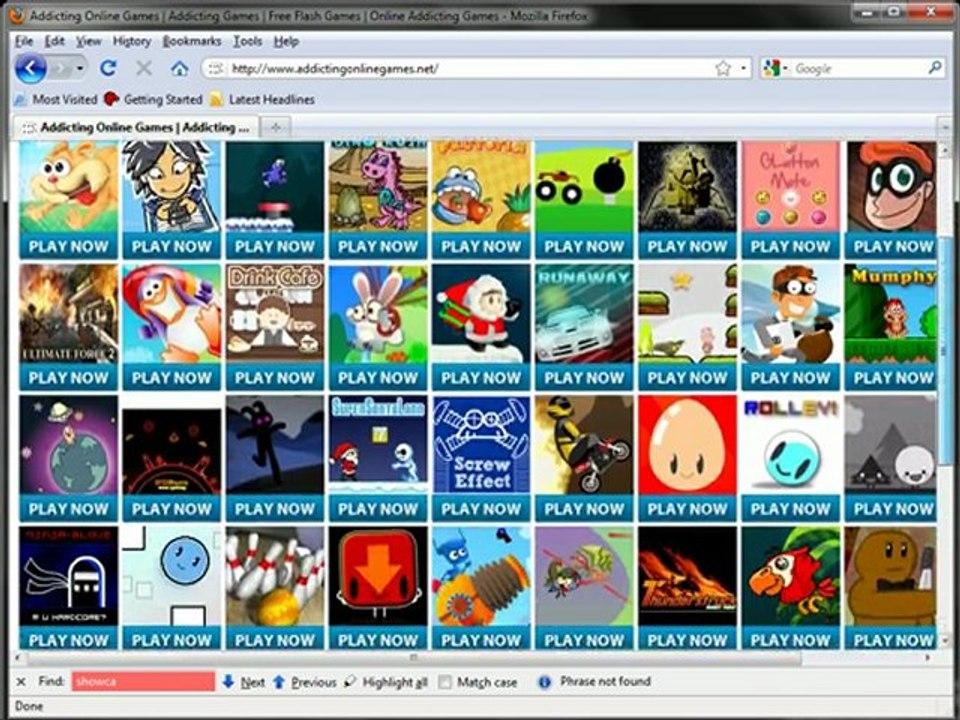Open the History menu
This screenshot has height=720, width=960.
[x=132, y=41]
